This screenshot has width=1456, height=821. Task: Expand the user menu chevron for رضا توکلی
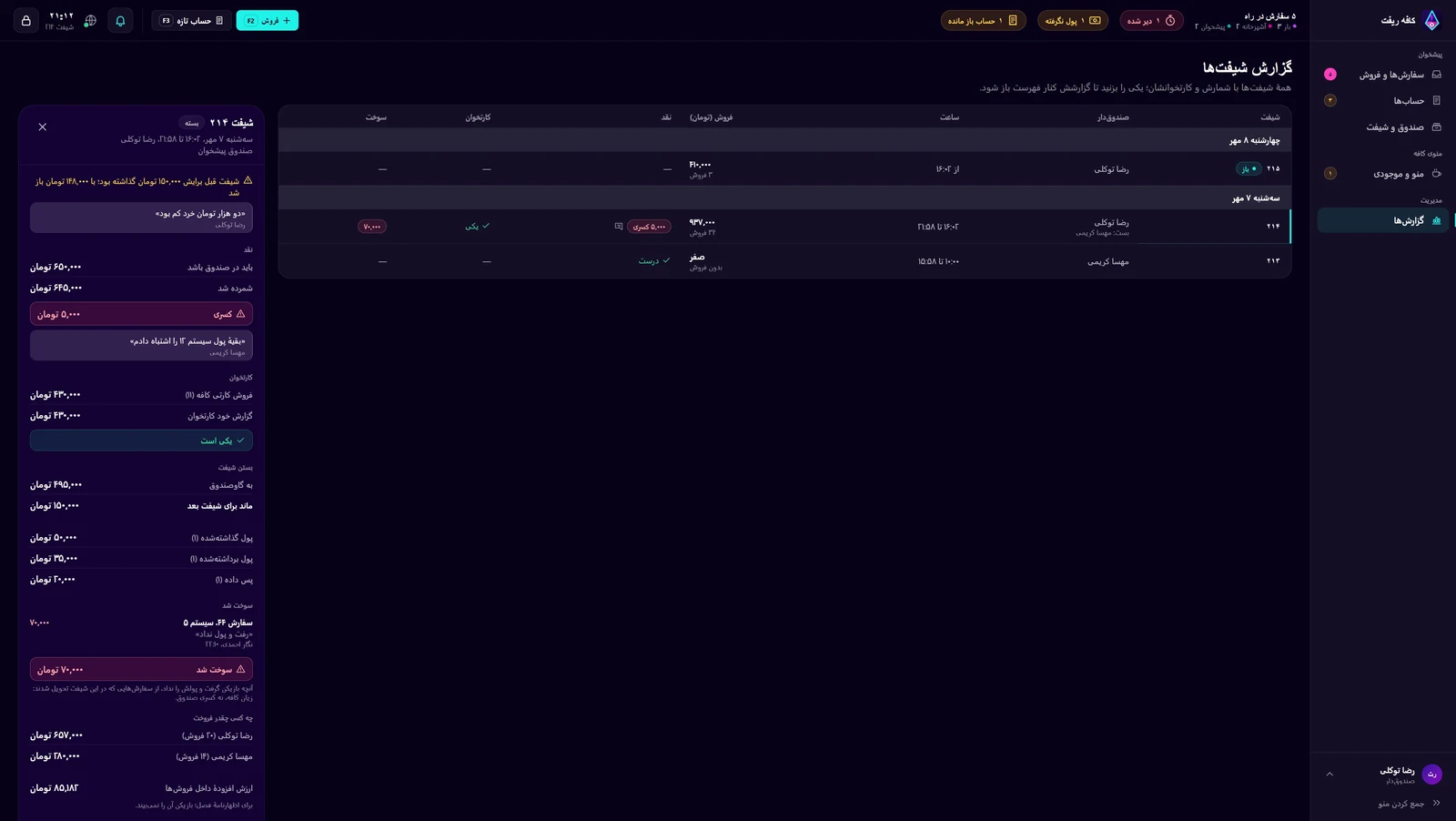click(1330, 775)
